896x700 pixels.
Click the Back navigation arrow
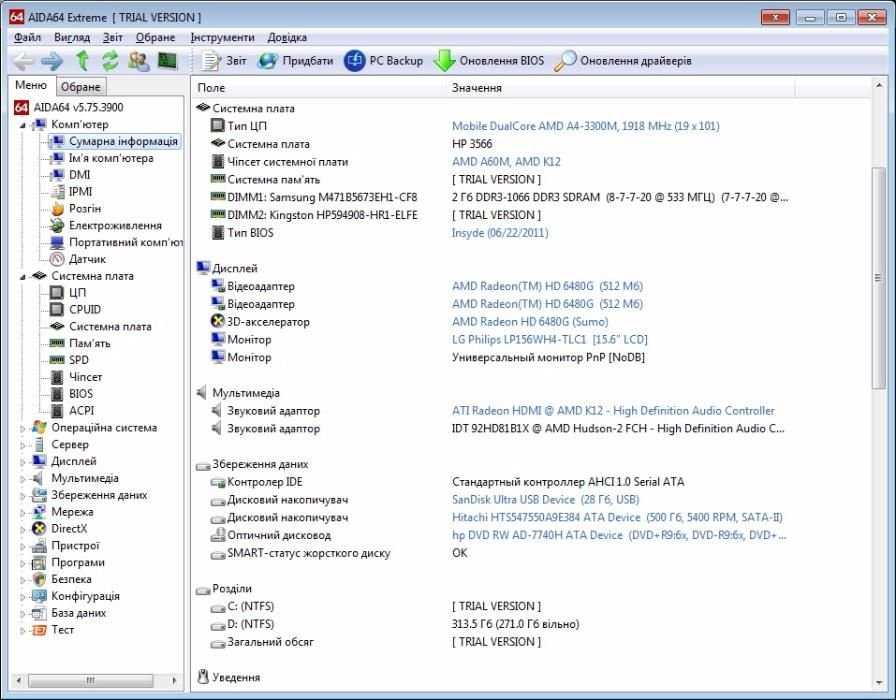[x=23, y=61]
